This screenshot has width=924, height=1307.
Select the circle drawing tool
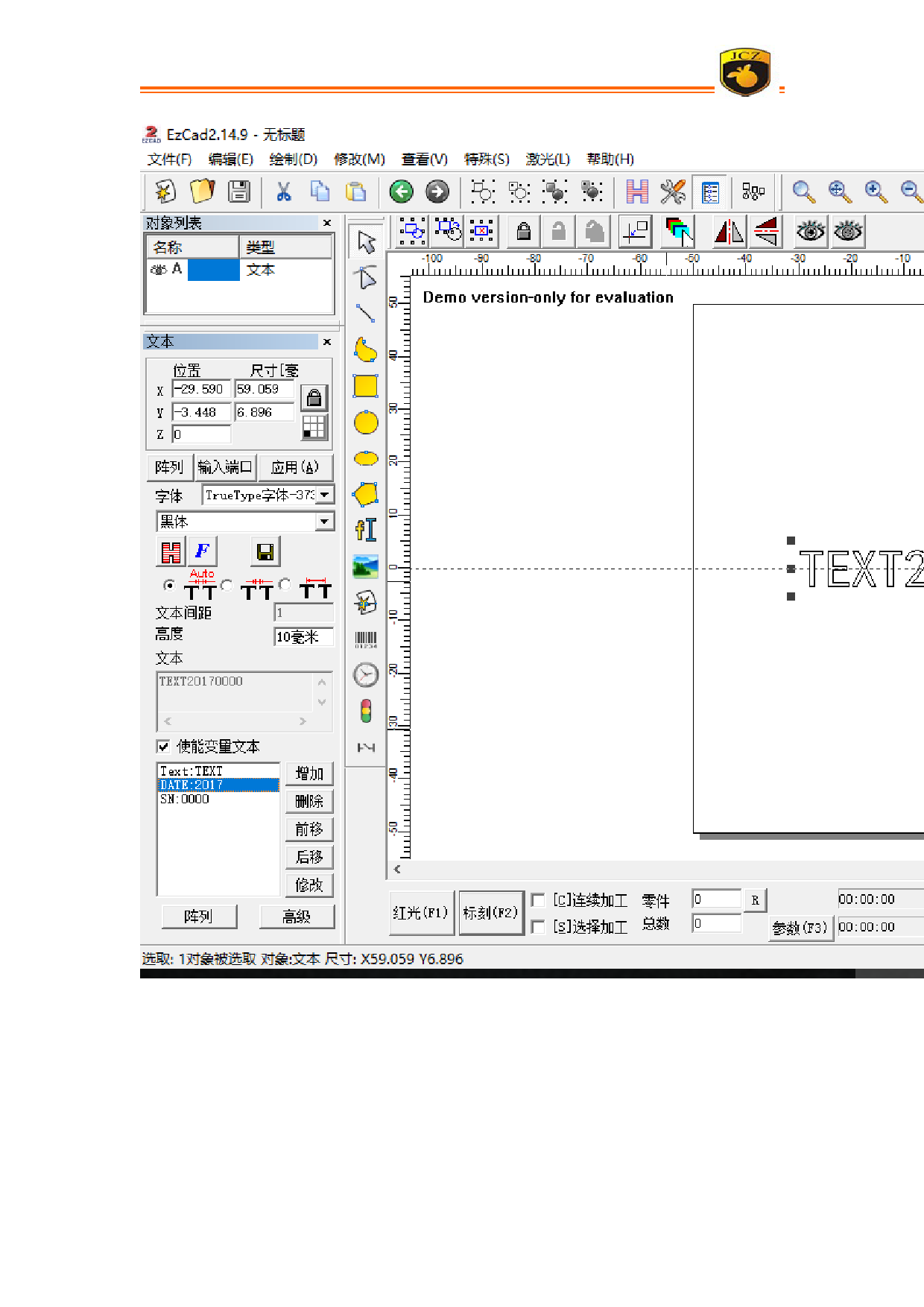365,423
